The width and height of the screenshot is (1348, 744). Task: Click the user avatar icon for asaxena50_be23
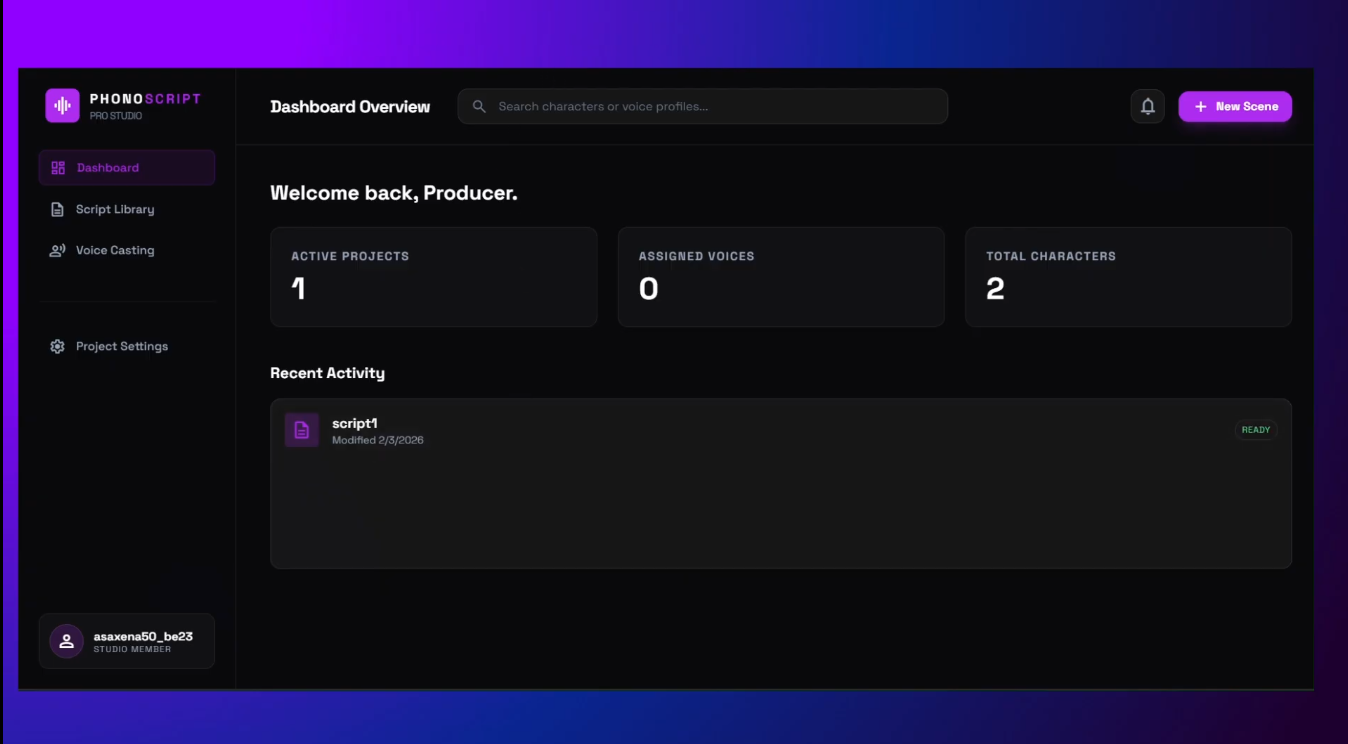tap(67, 641)
